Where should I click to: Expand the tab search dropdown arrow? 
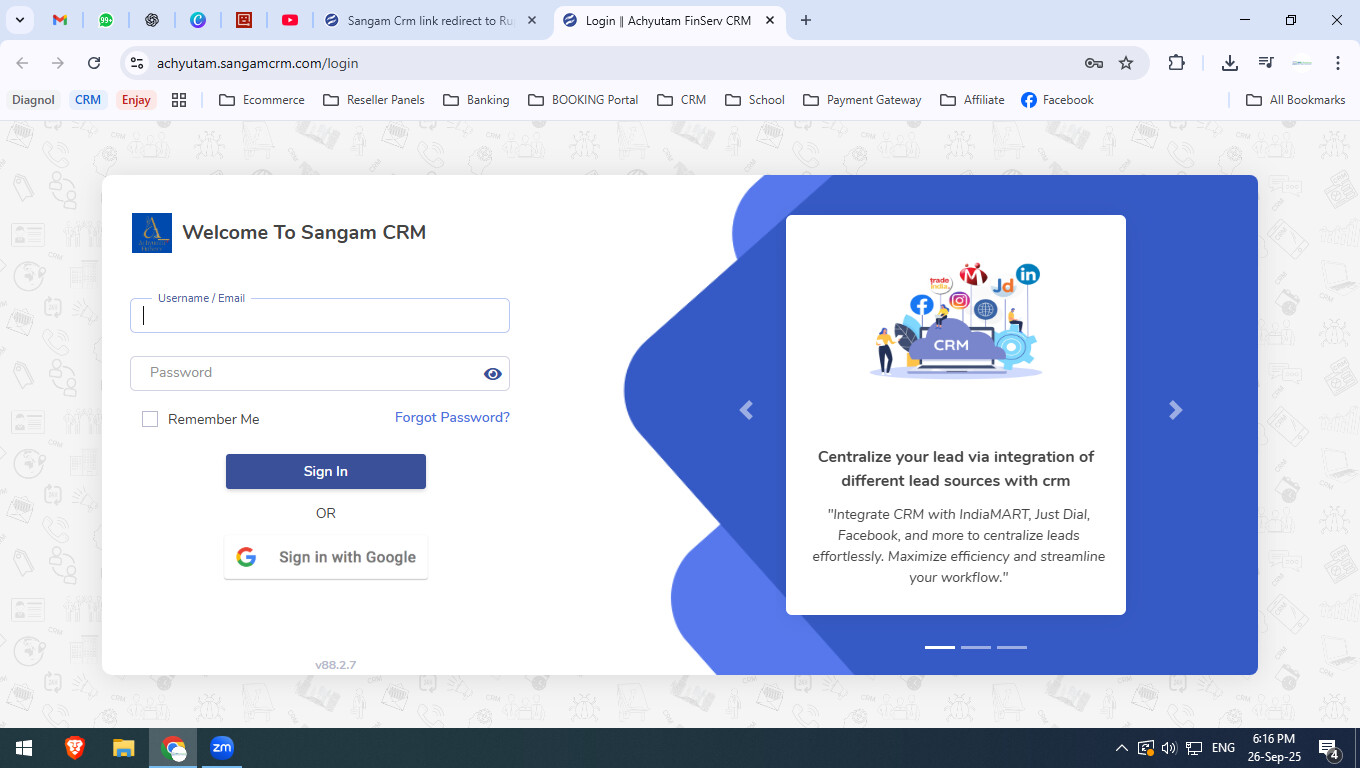(20, 20)
